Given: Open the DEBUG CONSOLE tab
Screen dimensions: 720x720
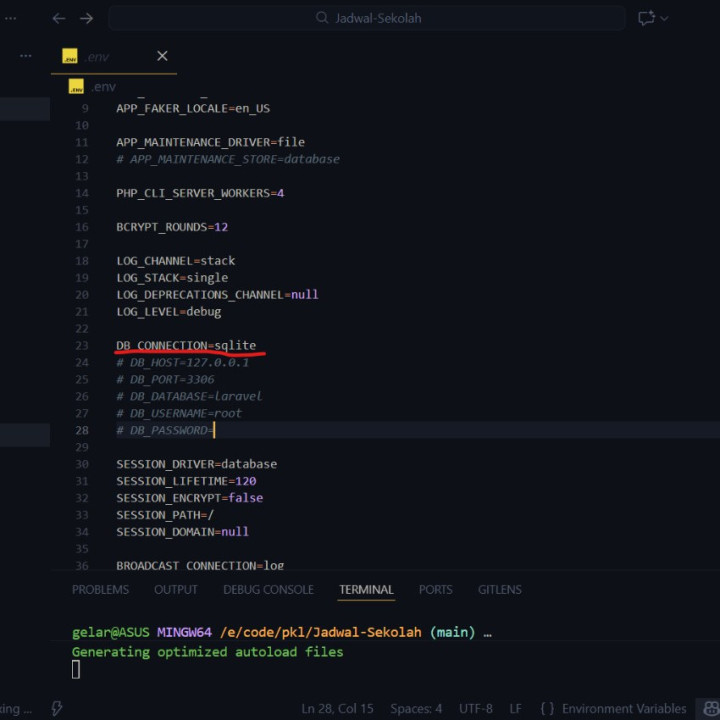Looking at the screenshot, I should coord(268,590).
